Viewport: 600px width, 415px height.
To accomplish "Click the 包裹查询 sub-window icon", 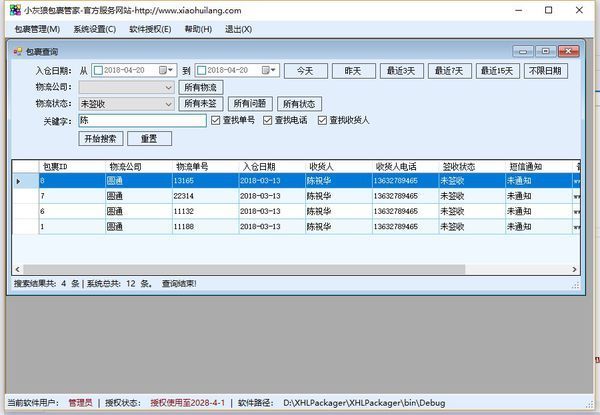I will [18, 51].
